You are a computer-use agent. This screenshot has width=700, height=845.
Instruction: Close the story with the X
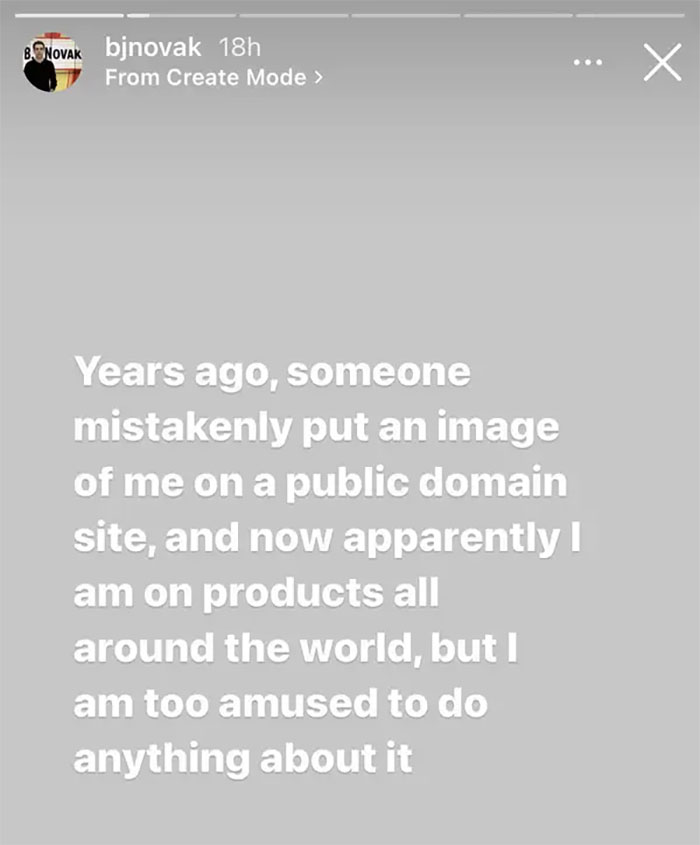661,62
